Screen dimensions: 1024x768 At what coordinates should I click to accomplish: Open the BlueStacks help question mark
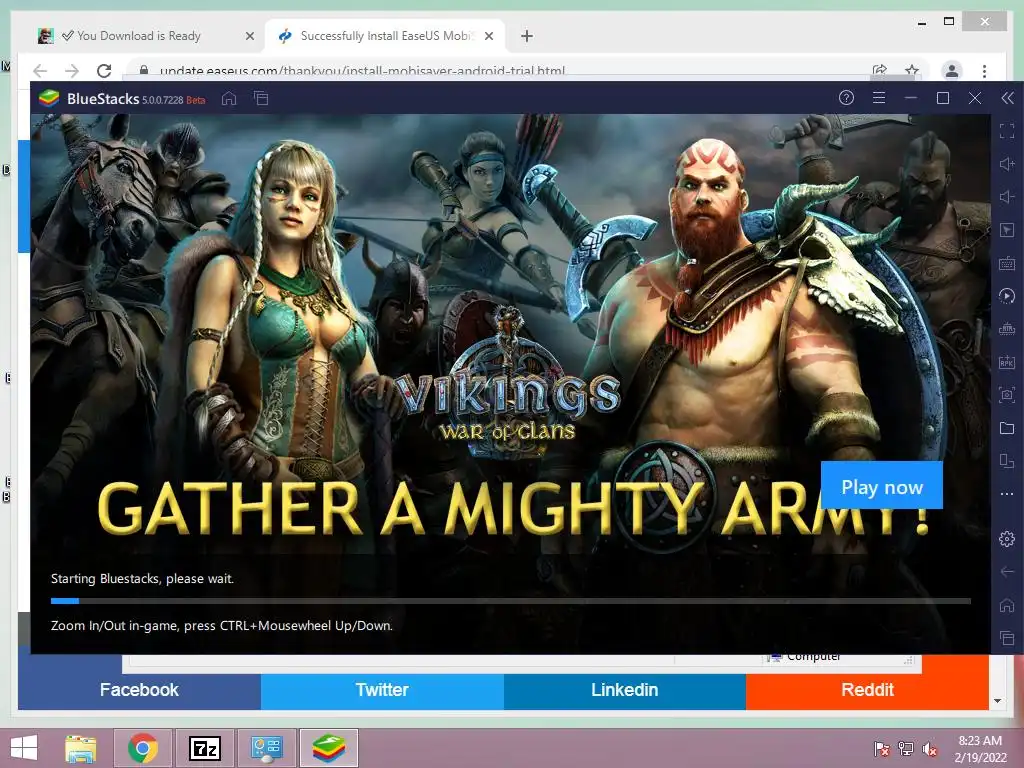[846, 98]
